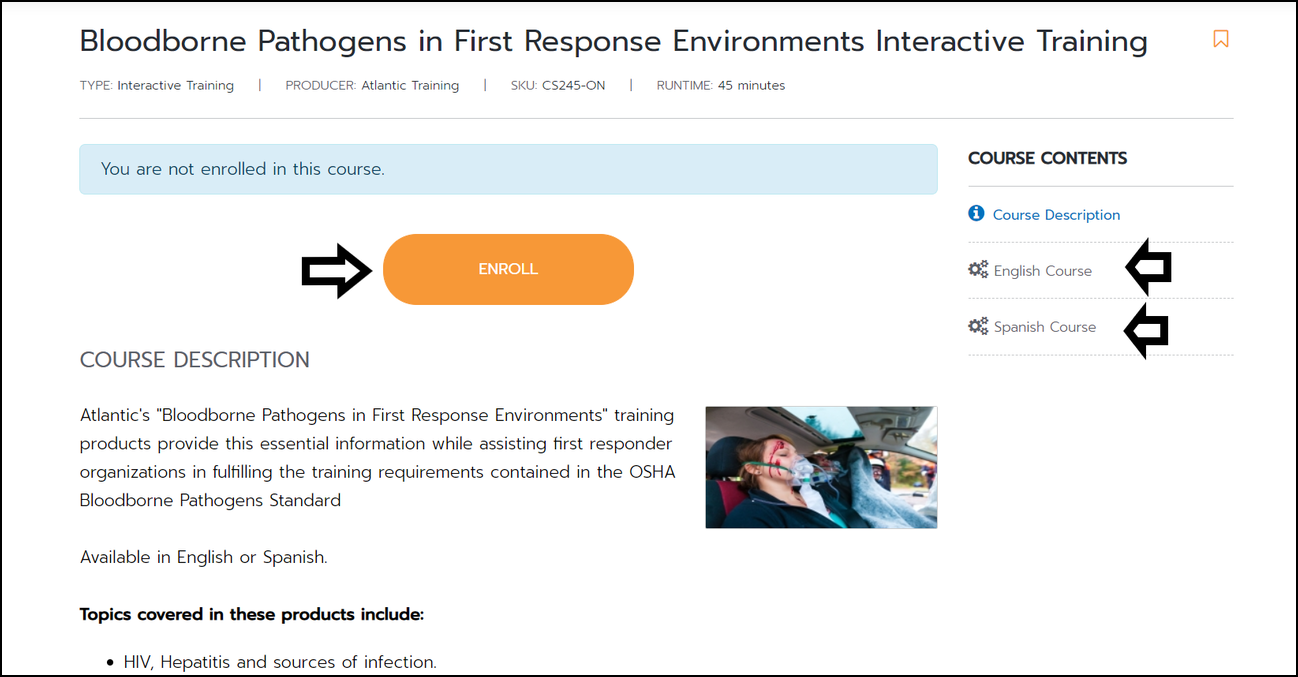Click the Producer Atlantic Training label
Screen dimensions: 1298x677
tap(372, 86)
